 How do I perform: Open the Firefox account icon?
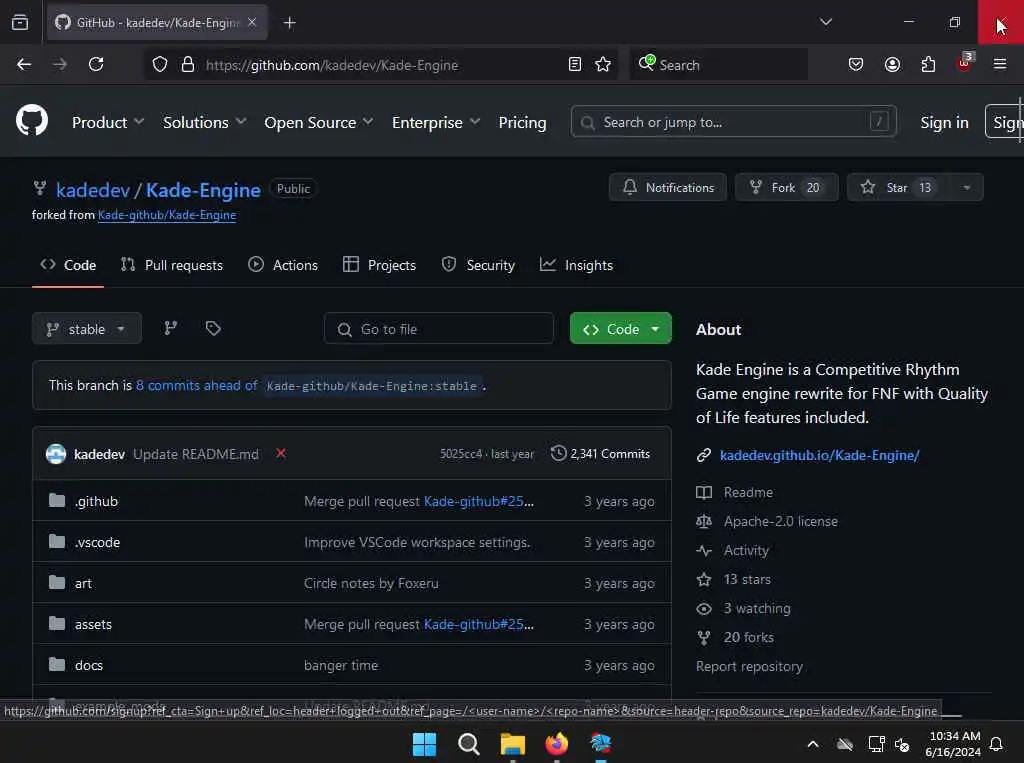pos(892,64)
